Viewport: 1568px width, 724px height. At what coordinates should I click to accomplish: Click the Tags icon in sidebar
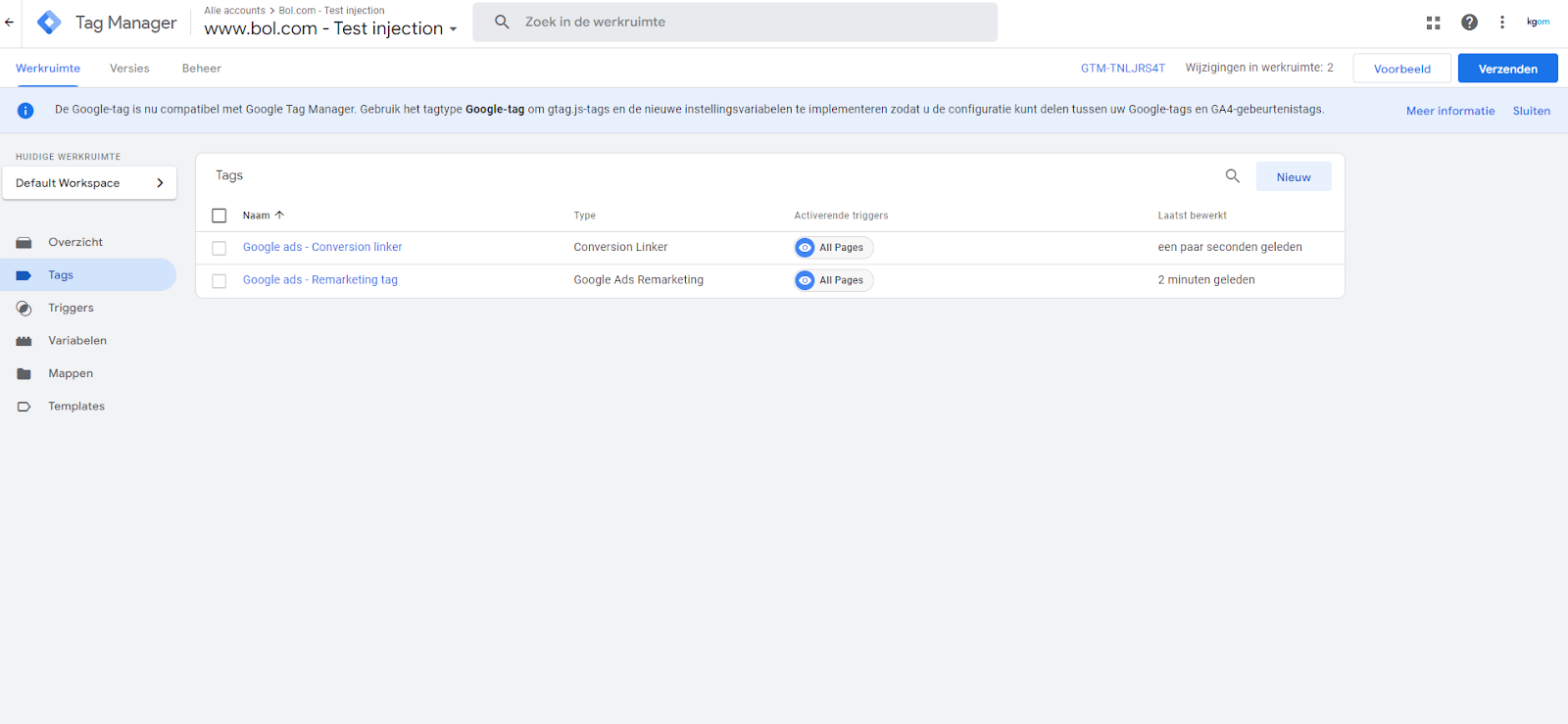(24, 275)
